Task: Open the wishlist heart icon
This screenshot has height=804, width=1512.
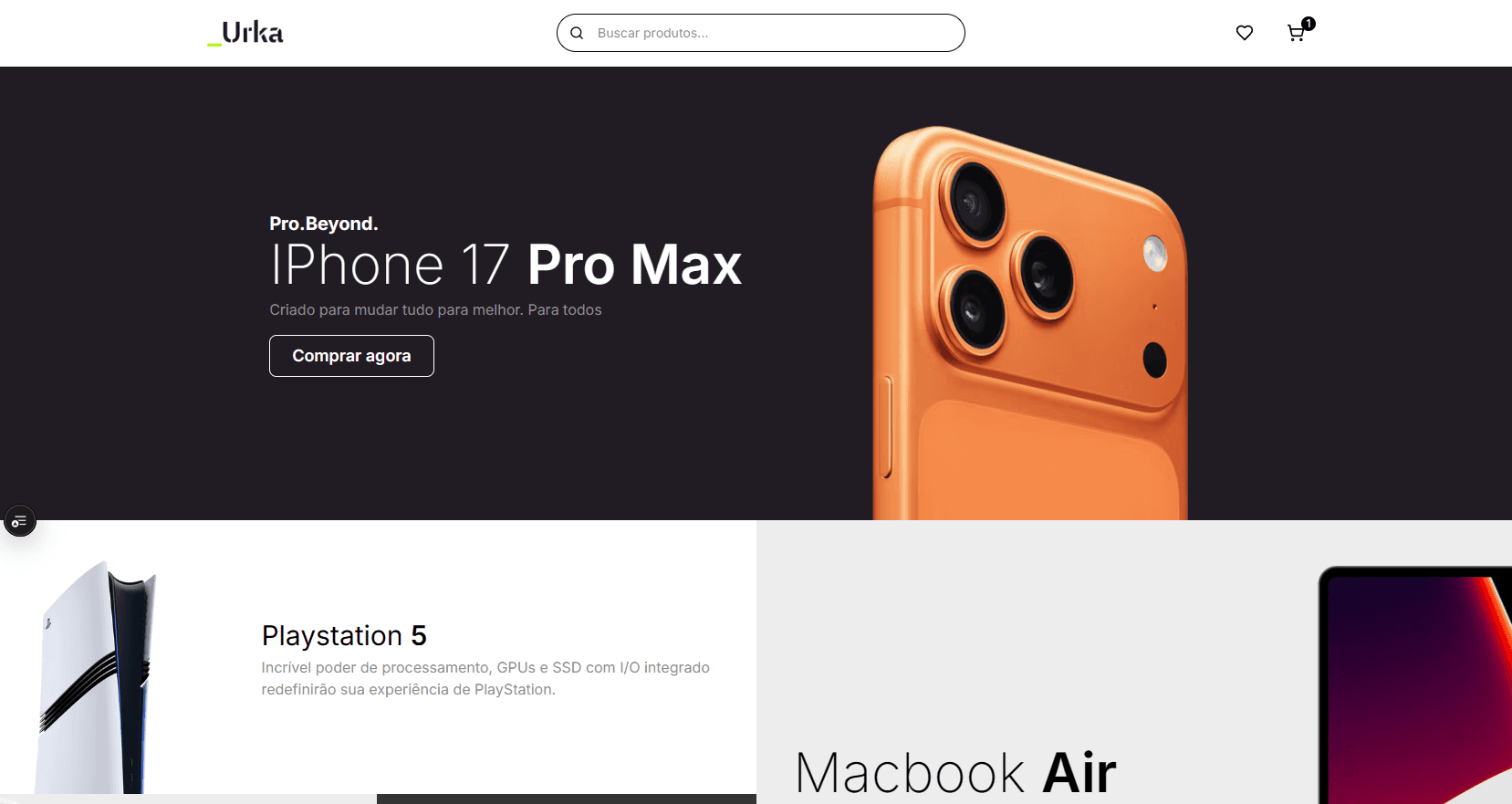Action: click(x=1244, y=33)
